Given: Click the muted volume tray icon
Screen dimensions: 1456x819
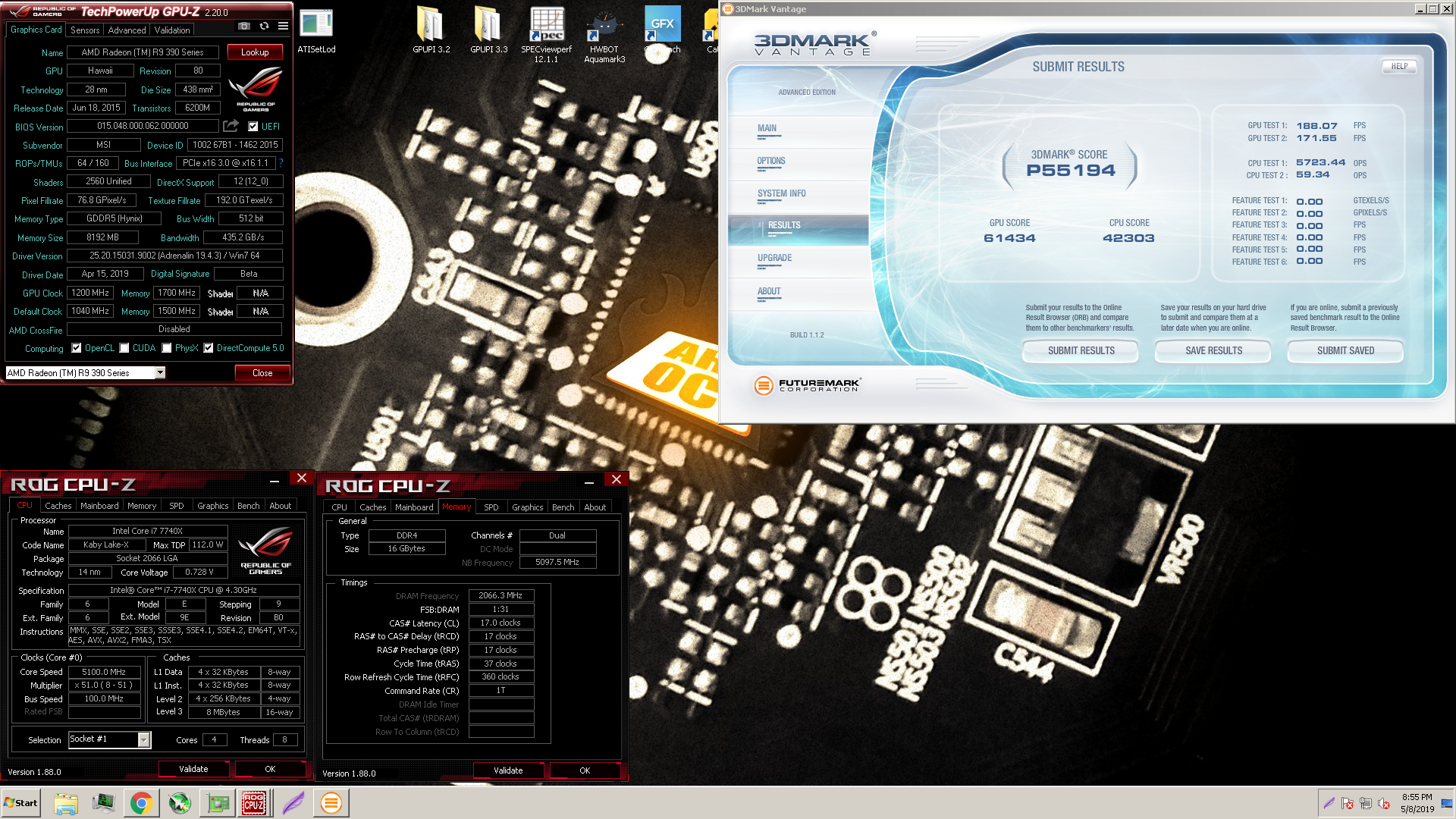Looking at the screenshot, I should (x=1384, y=803).
